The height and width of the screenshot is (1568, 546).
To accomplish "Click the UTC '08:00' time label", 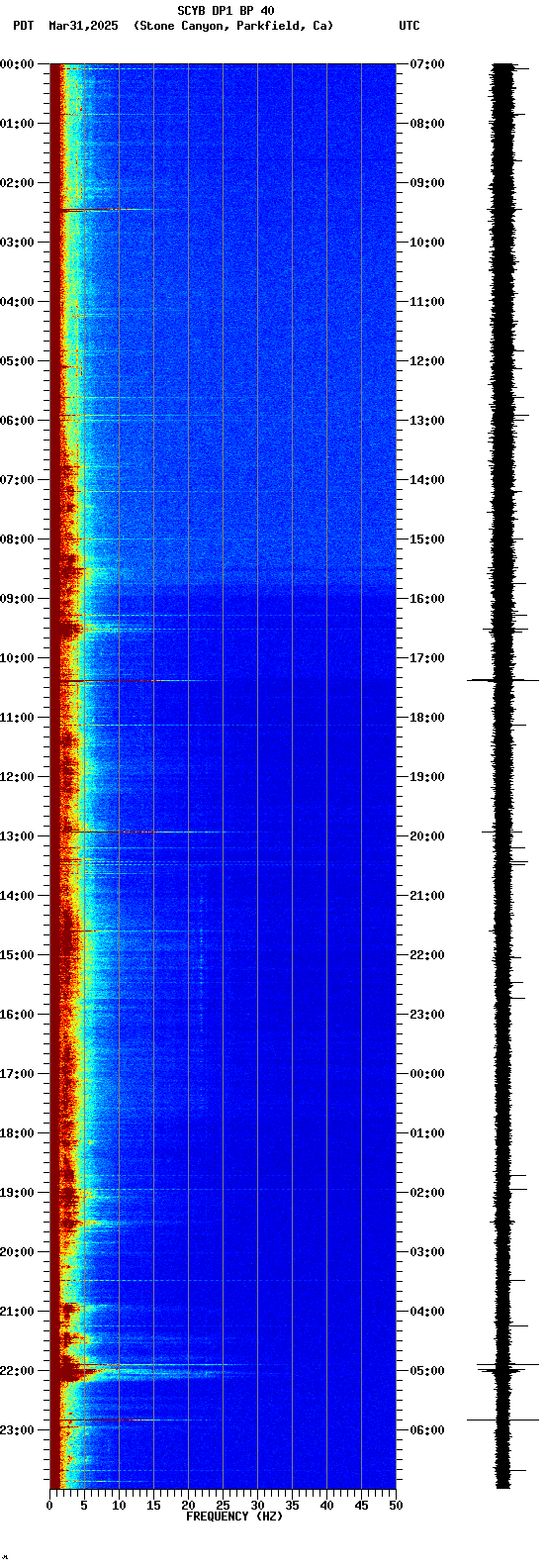I will click(x=427, y=124).
